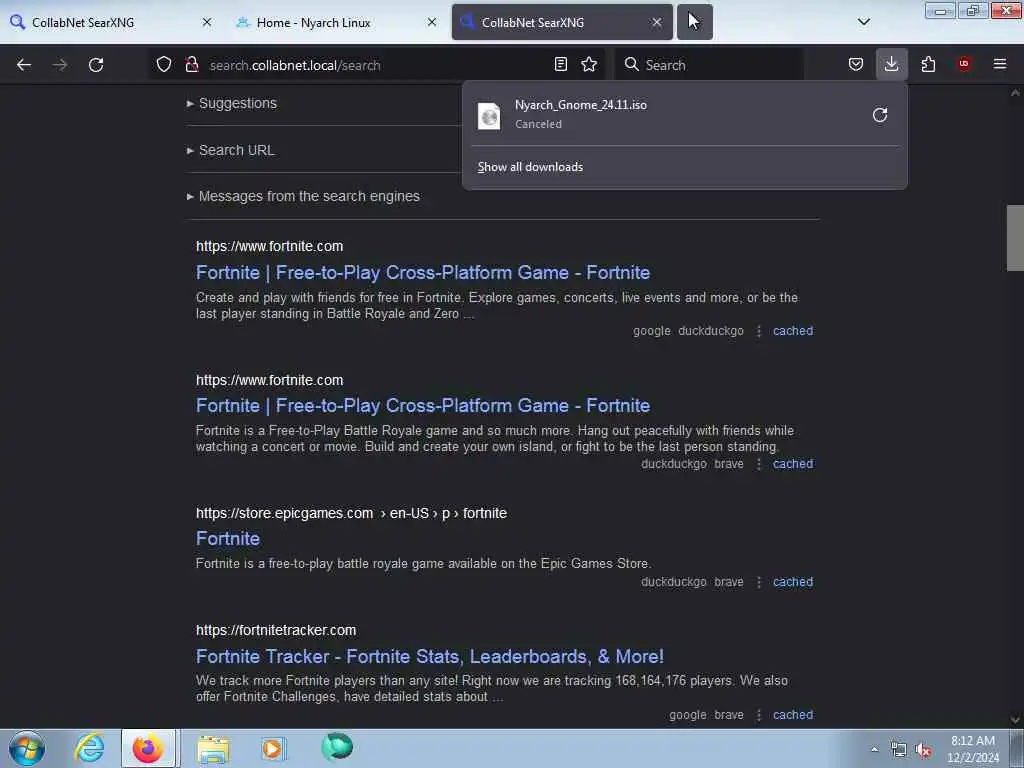This screenshot has height=768, width=1024.
Task: Launch Internet Explorer from taskbar
Action: click(89, 748)
